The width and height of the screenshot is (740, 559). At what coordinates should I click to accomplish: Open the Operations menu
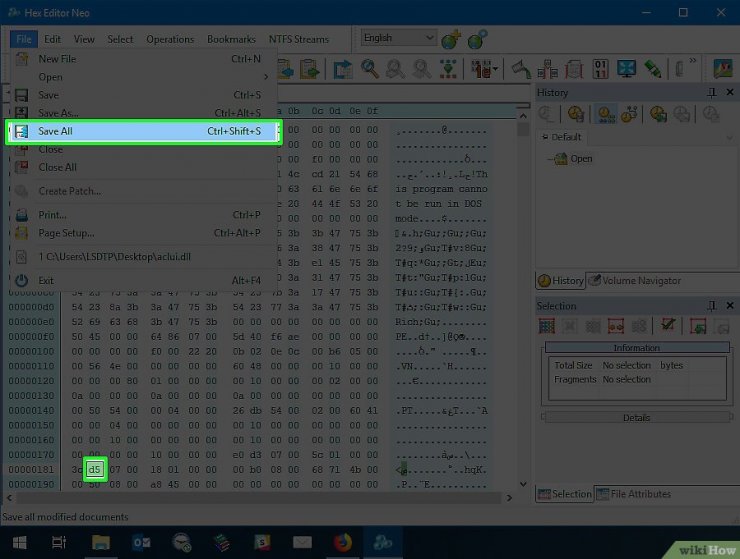[x=170, y=39]
